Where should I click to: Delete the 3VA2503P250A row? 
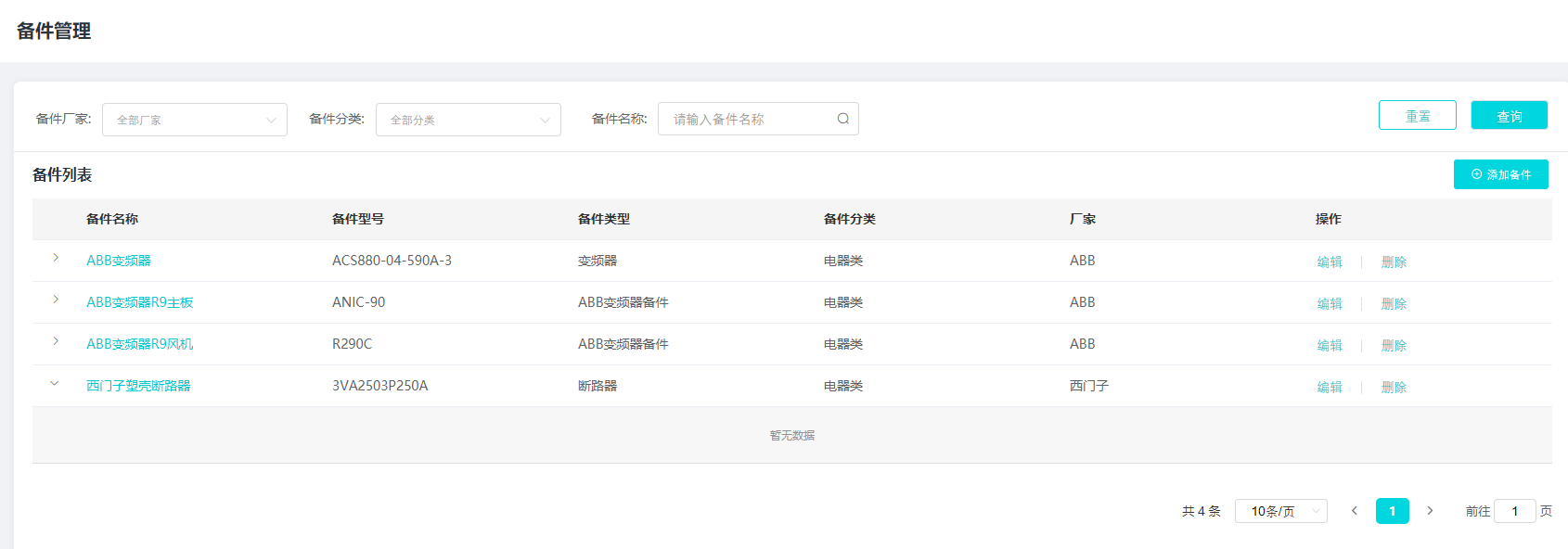click(x=1394, y=387)
